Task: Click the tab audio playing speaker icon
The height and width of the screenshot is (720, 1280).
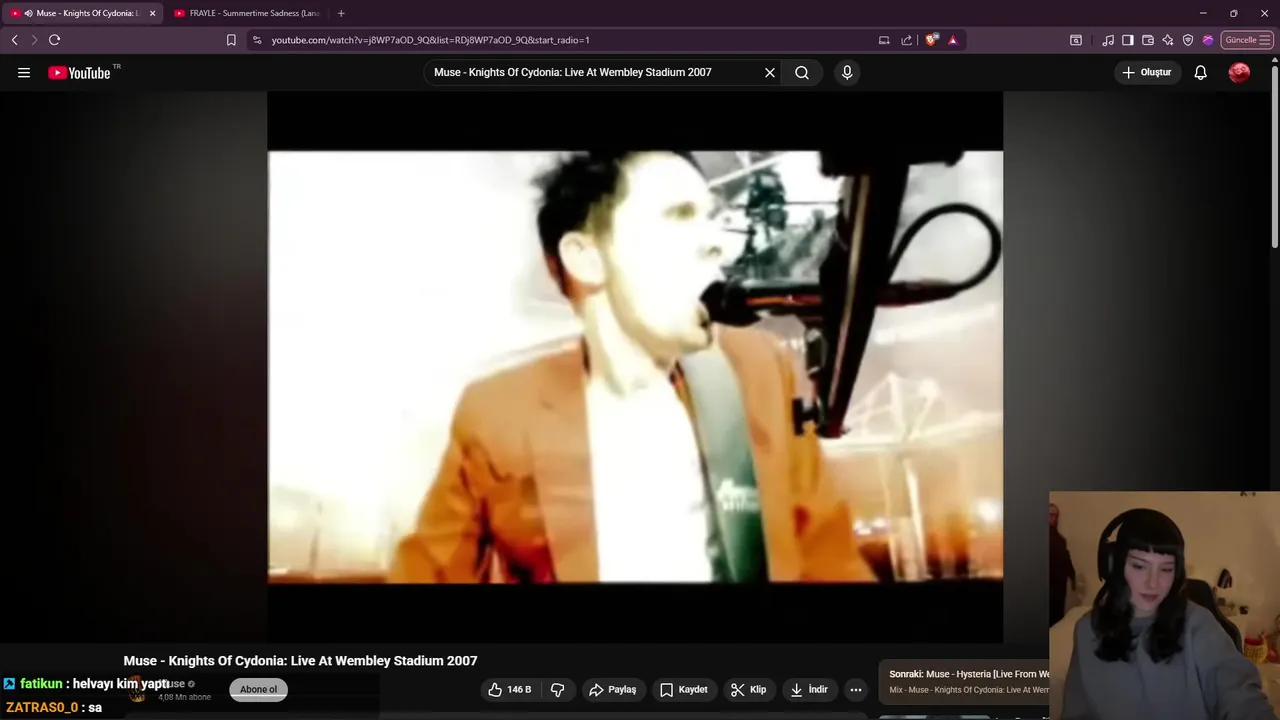Action: [x=28, y=13]
